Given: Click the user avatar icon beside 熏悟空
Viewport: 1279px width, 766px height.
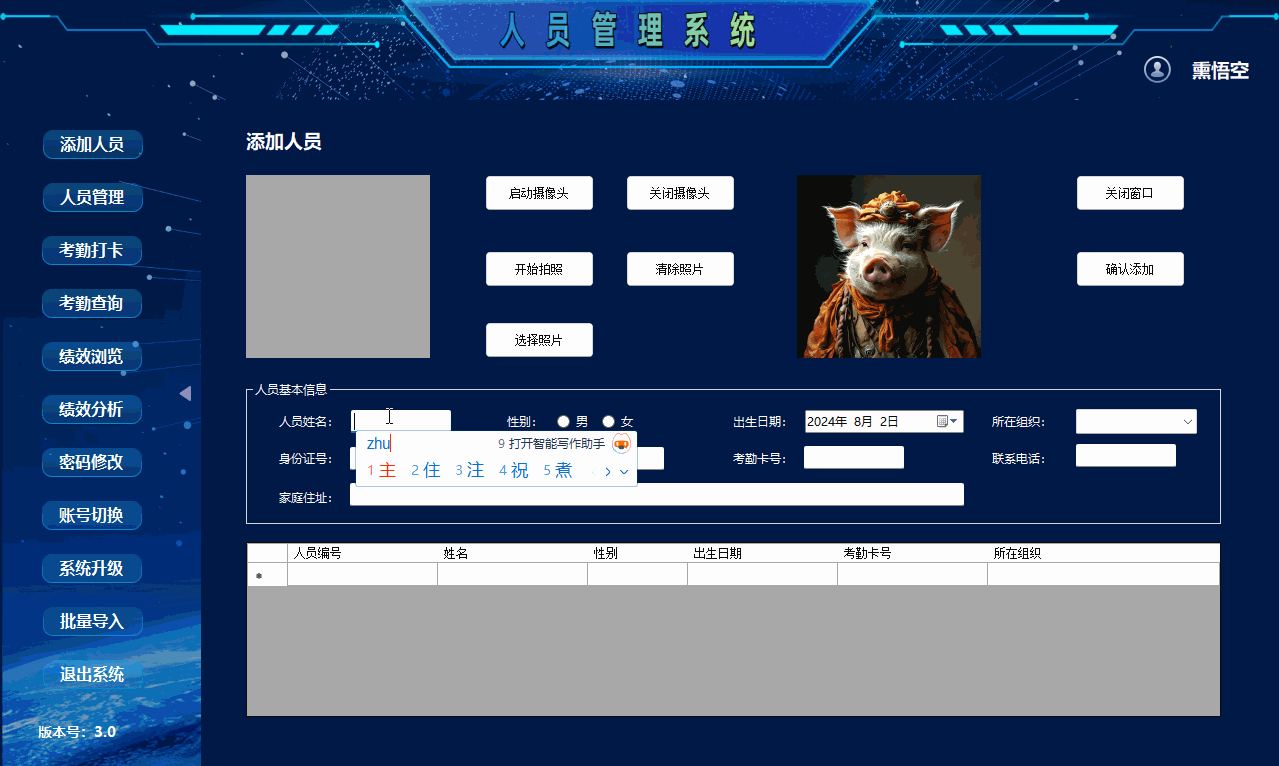Looking at the screenshot, I should (1157, 70).
